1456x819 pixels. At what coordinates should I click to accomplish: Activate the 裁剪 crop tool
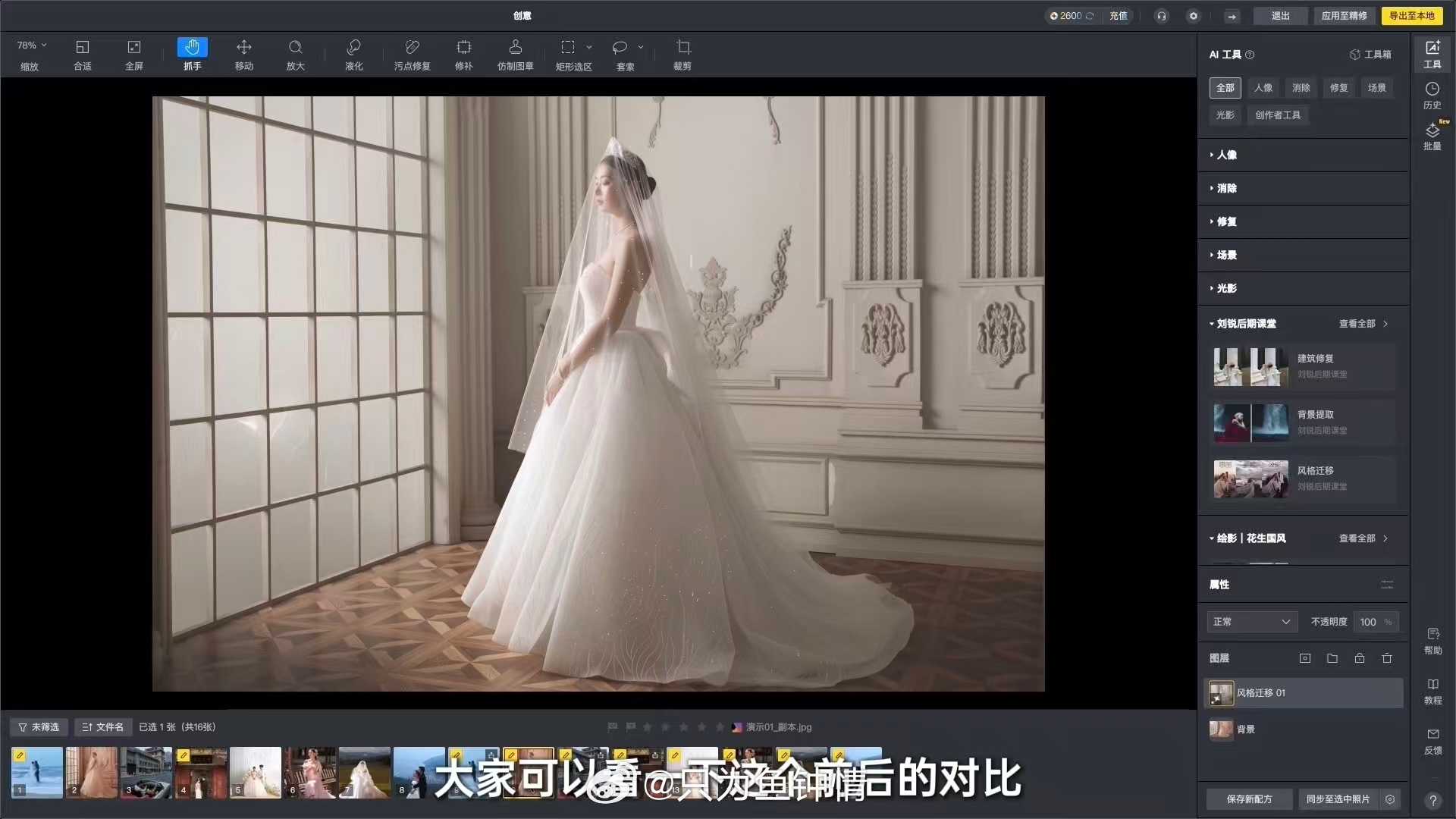tap(682, 55)
